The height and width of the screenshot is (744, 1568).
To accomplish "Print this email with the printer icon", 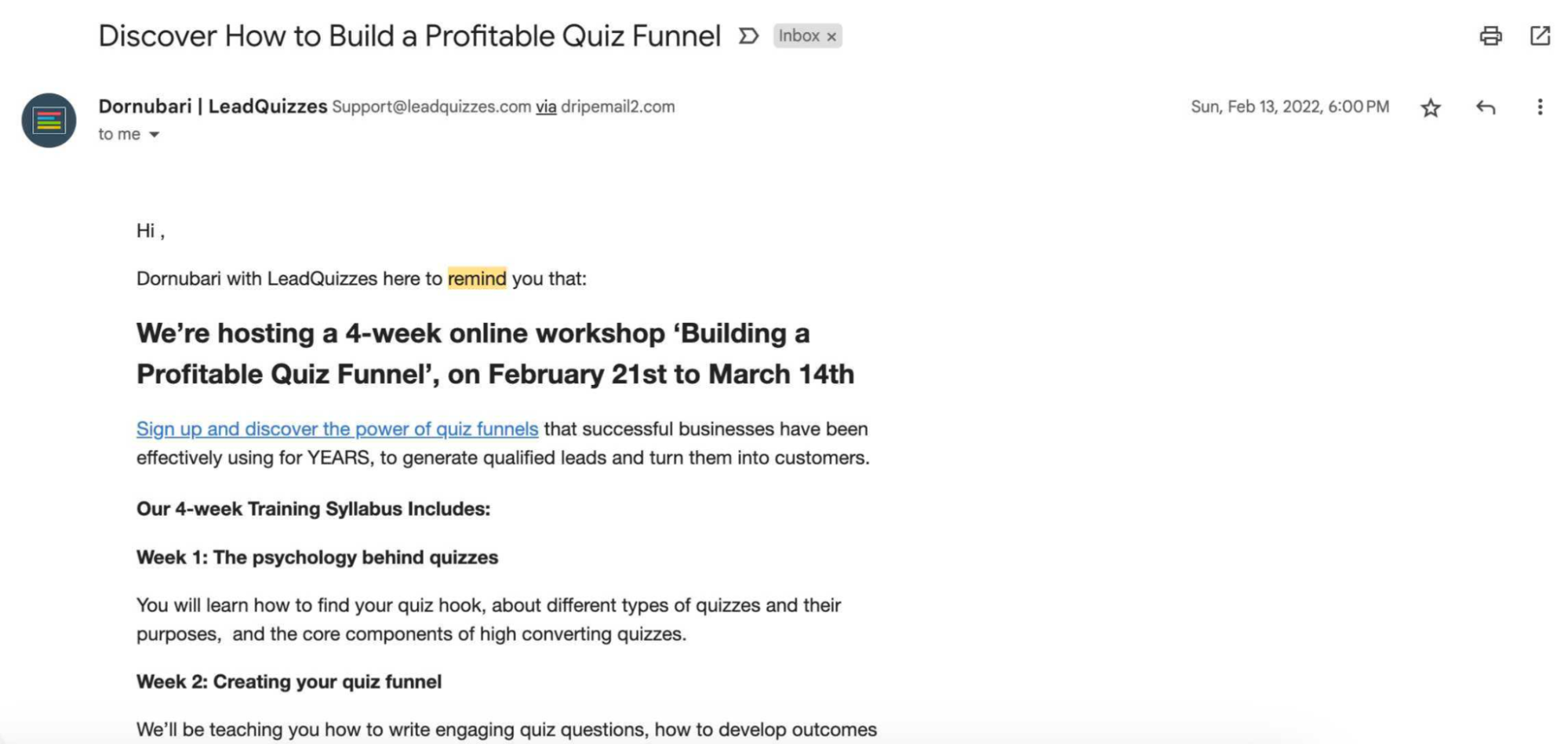I will point(1490,36).
